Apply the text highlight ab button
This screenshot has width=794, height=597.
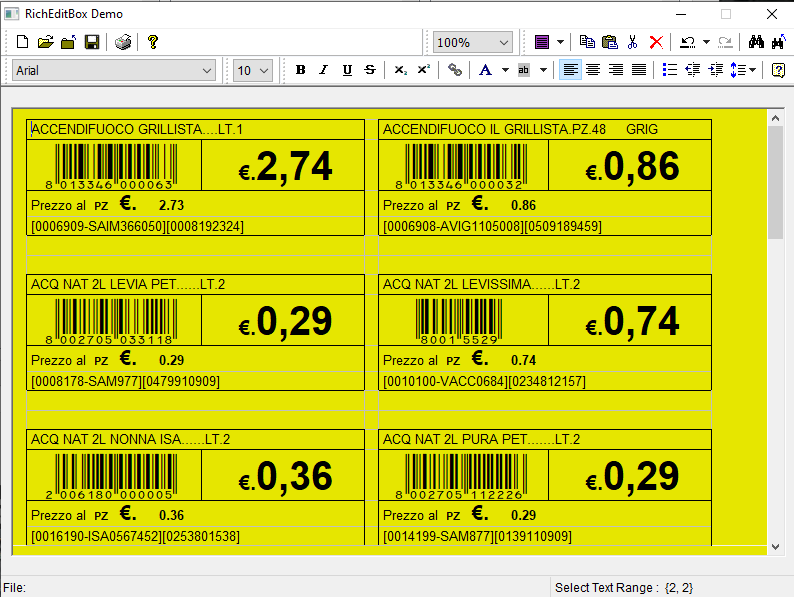tap(524, 70)
